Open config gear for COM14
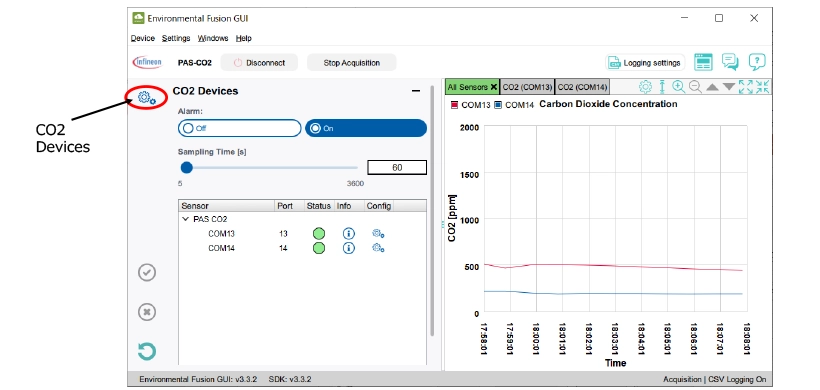The width and height of the screenshot is (820, 390). pyautogui.click(x=378, y=248)
